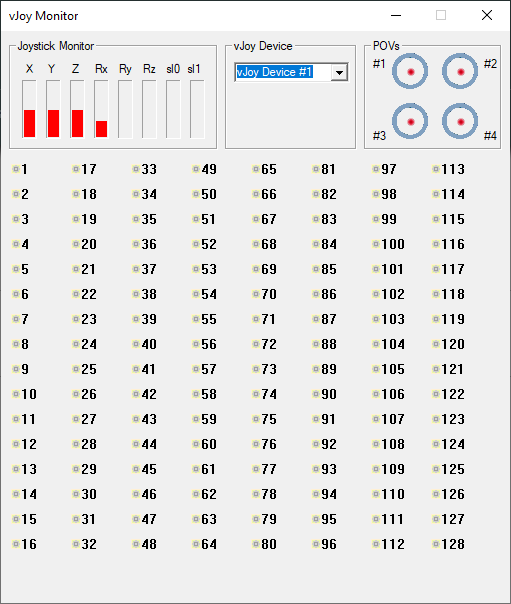Click the number label 125
The image size is (511, 604).
point(453,469)
